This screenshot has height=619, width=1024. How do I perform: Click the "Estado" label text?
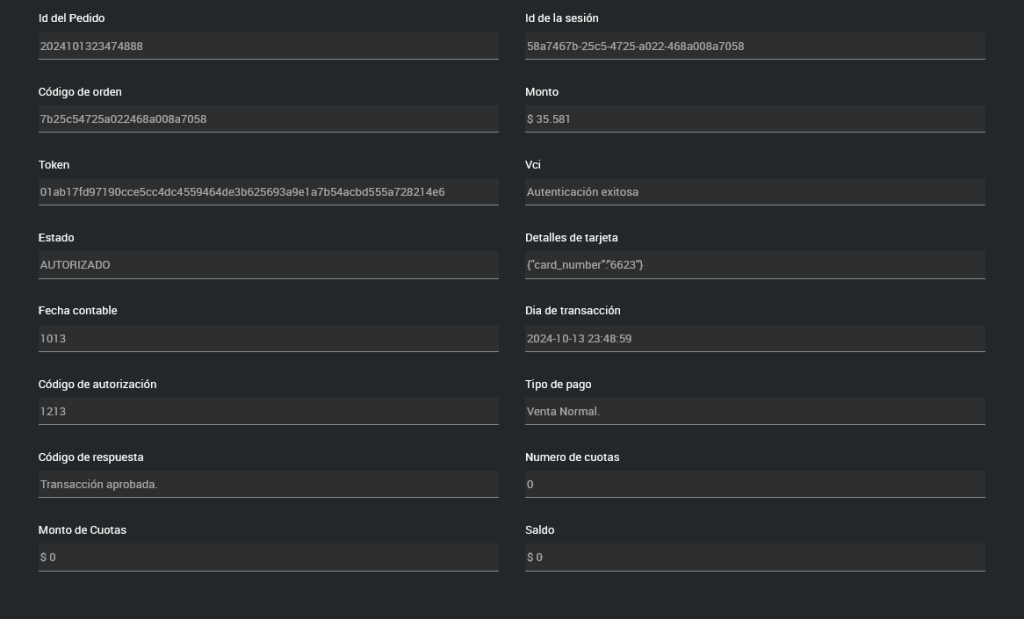[x=56, y=238]
